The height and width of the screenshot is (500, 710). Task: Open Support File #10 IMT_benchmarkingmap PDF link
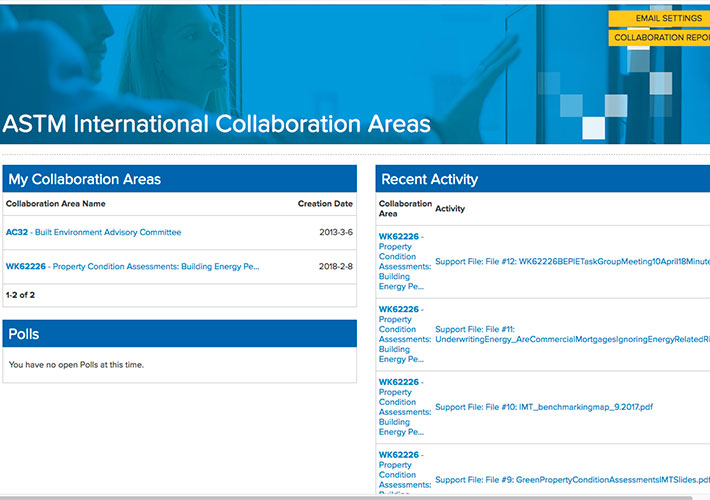click(544, 407)
